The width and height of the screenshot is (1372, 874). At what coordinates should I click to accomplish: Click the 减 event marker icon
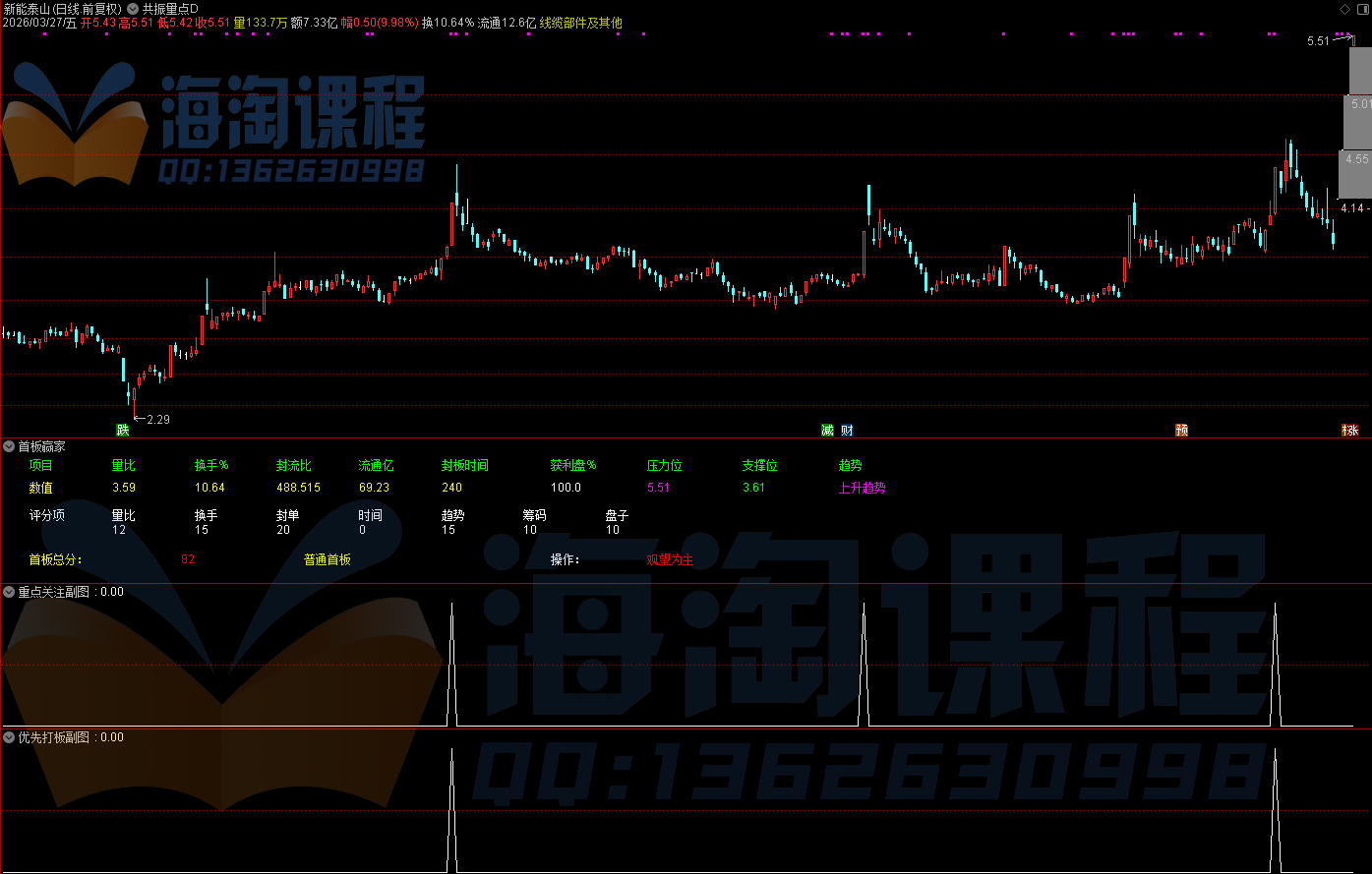pos(828,431)
